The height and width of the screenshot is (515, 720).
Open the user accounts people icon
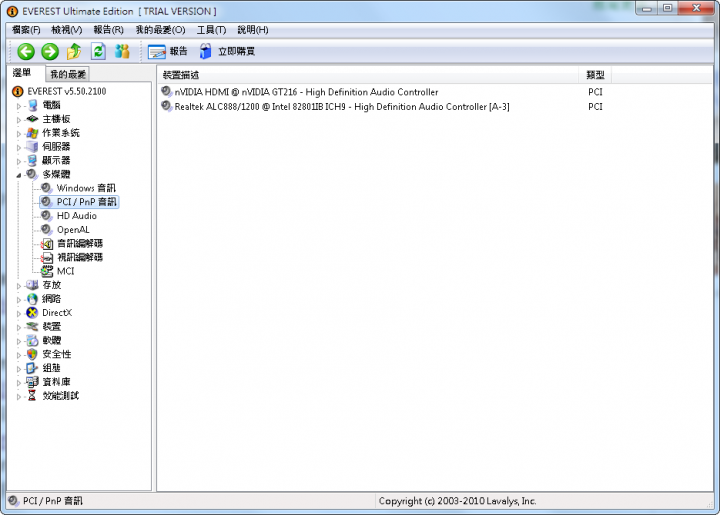(122, 51)
